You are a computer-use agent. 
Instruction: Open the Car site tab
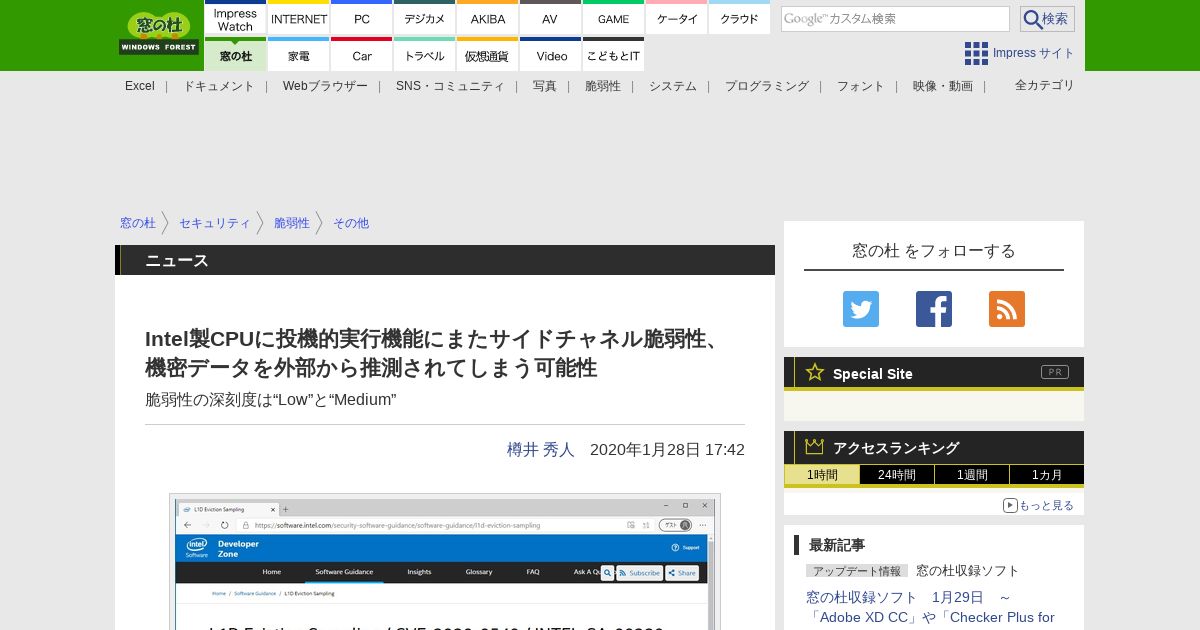click(x=362, y=55)
